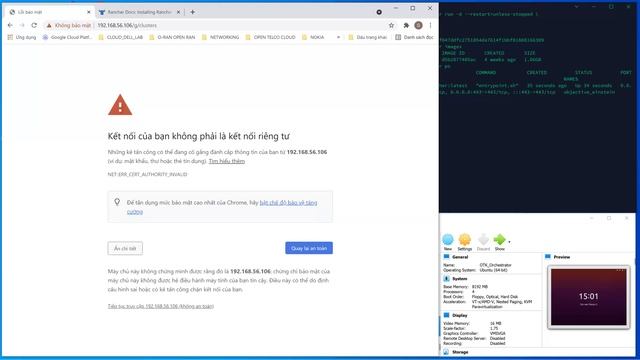Click the System section chip icon
Image resolution: width=640 pixels, height=360 pixels.
[446, 278]
